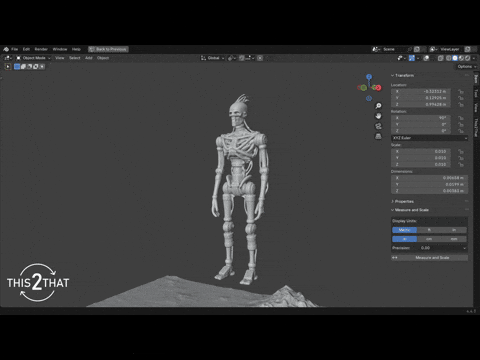Viewport: 480px width, 360px height.
Task: Click the pan view hand icon
Action: pyautogui.click(x=378, y=116)
